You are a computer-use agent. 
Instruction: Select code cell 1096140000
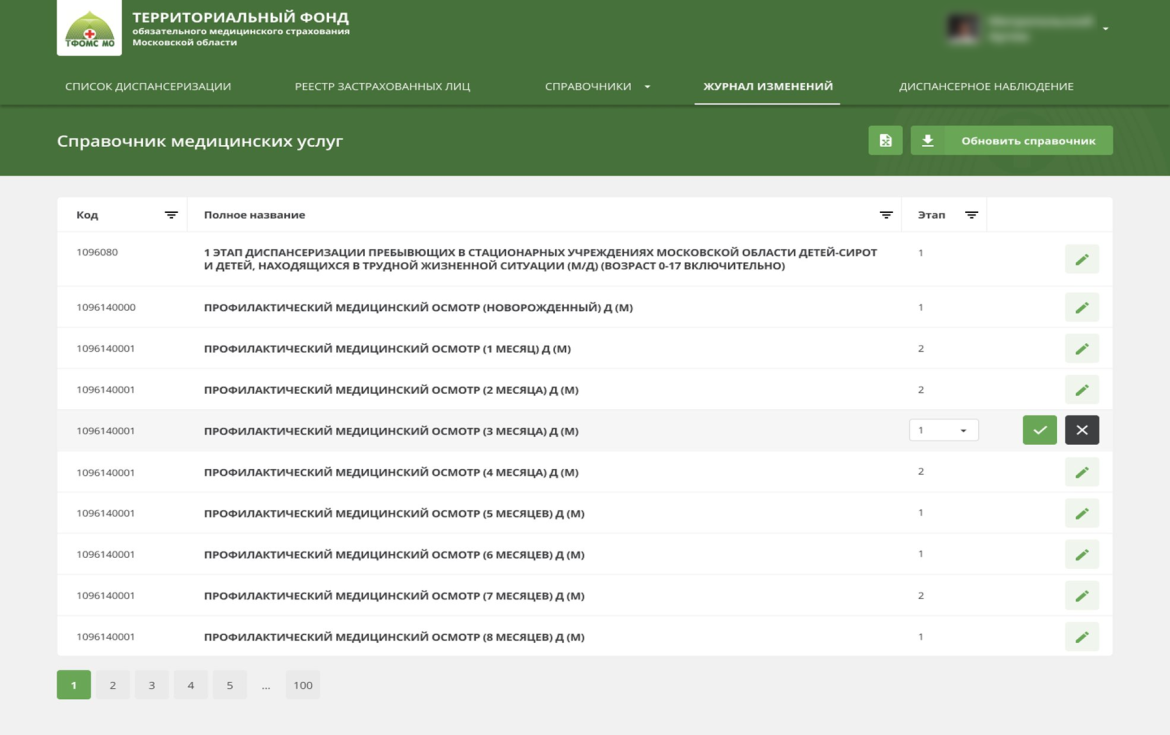click(x=106, y=307)
